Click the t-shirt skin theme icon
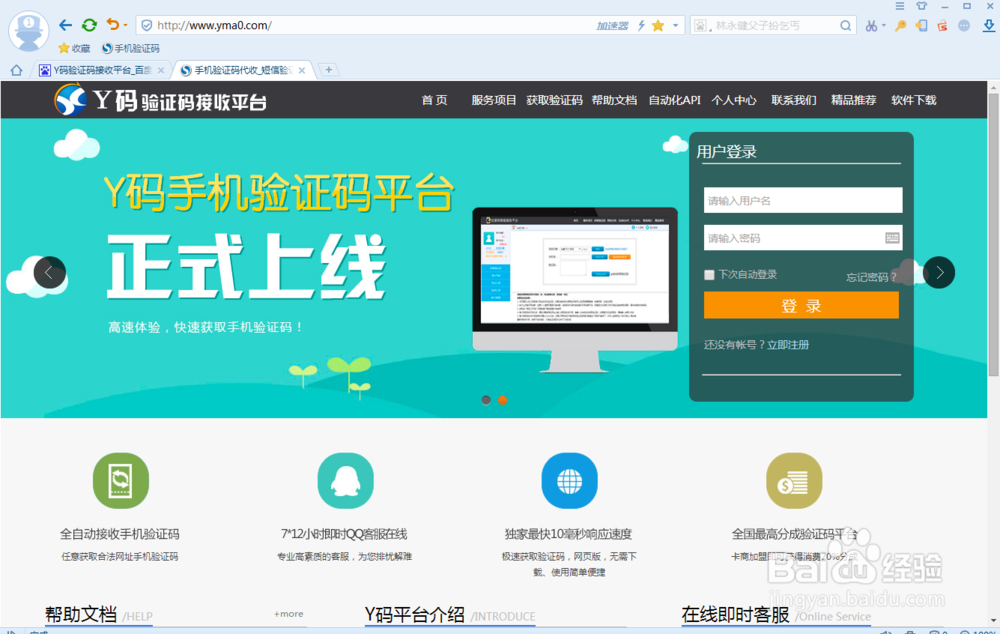1000x634 pixels. (920, 6)
